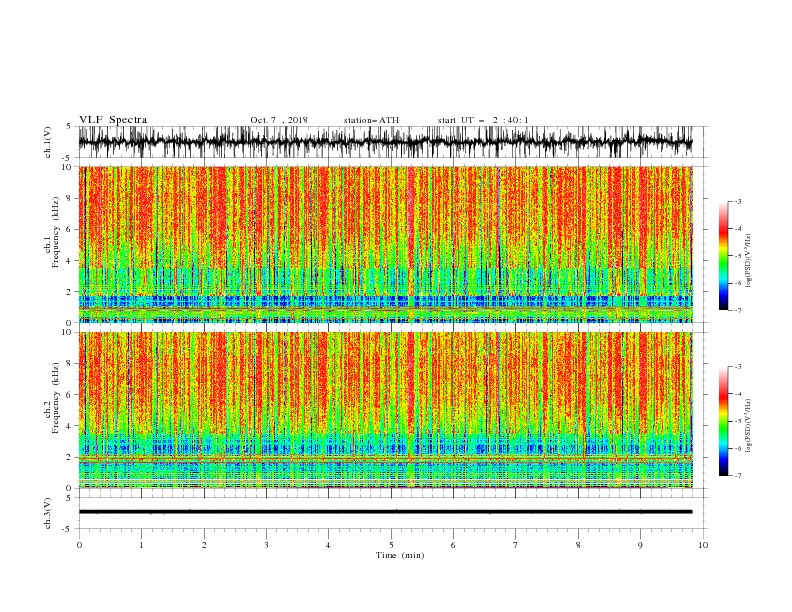The image size is (792, 612).
Task: Click the ch.2 PSD color bar
Action: coord(723,421)
